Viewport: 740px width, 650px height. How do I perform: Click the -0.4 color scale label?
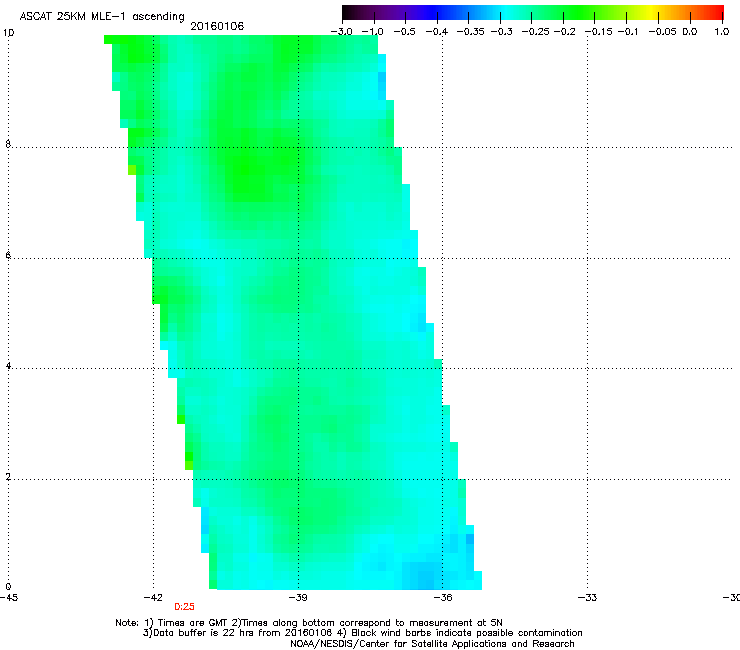437,32
